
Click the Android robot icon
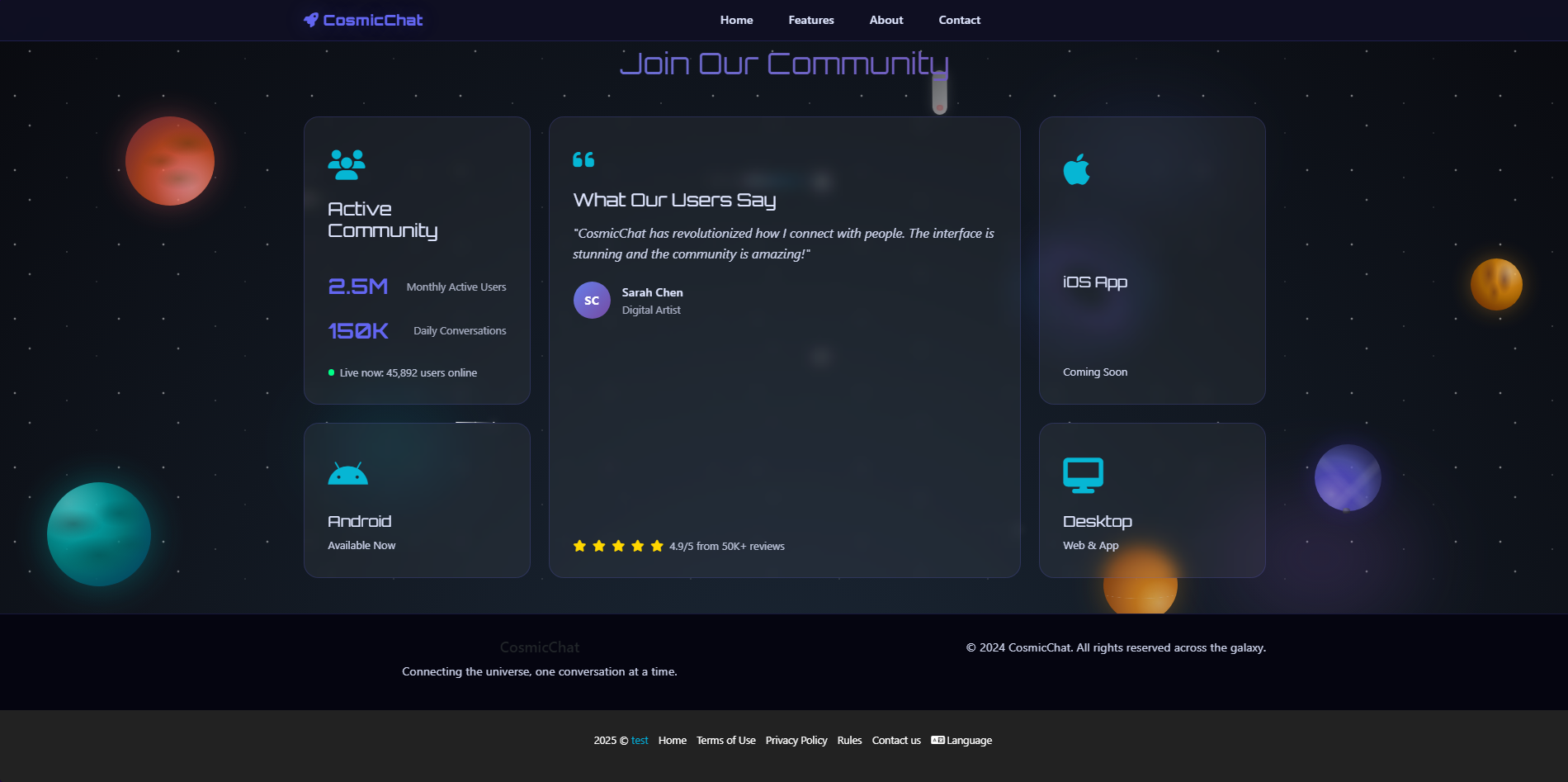347,474
